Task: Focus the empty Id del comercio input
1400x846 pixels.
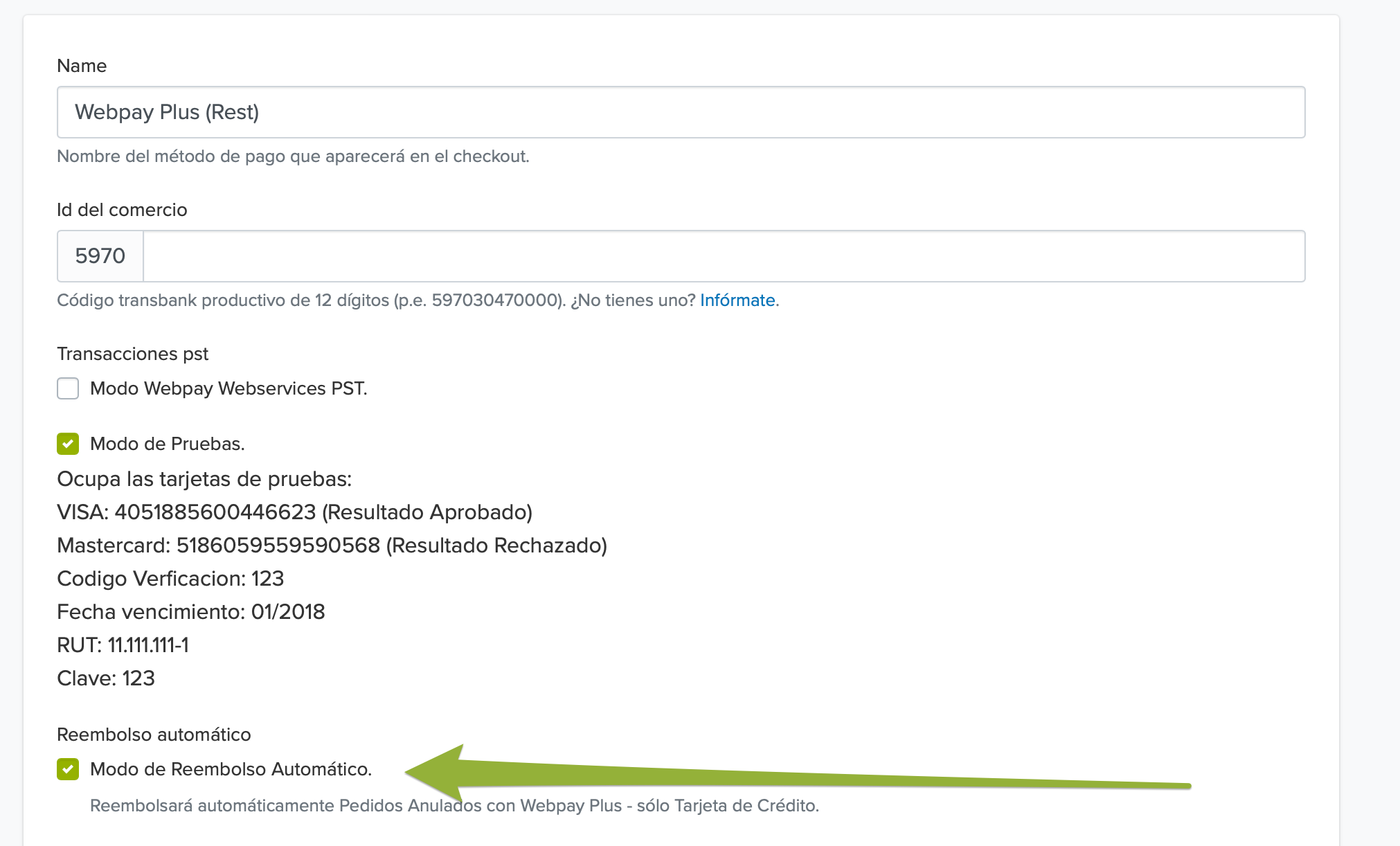Action: [724, 256]
